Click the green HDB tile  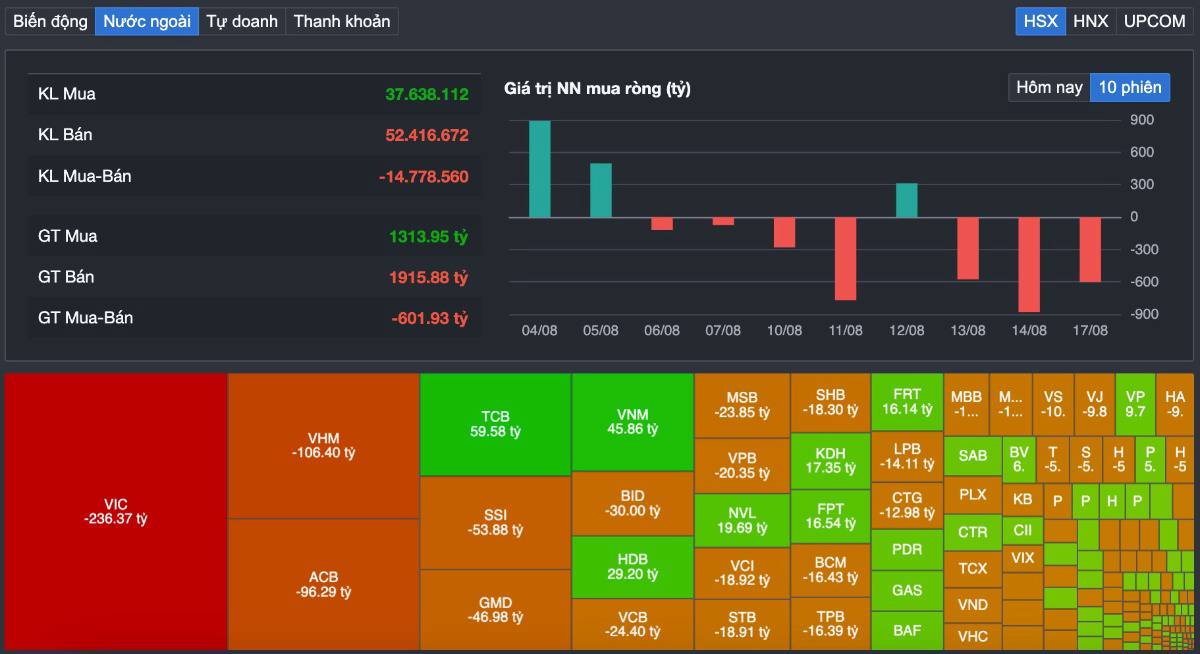pos(632,567)
